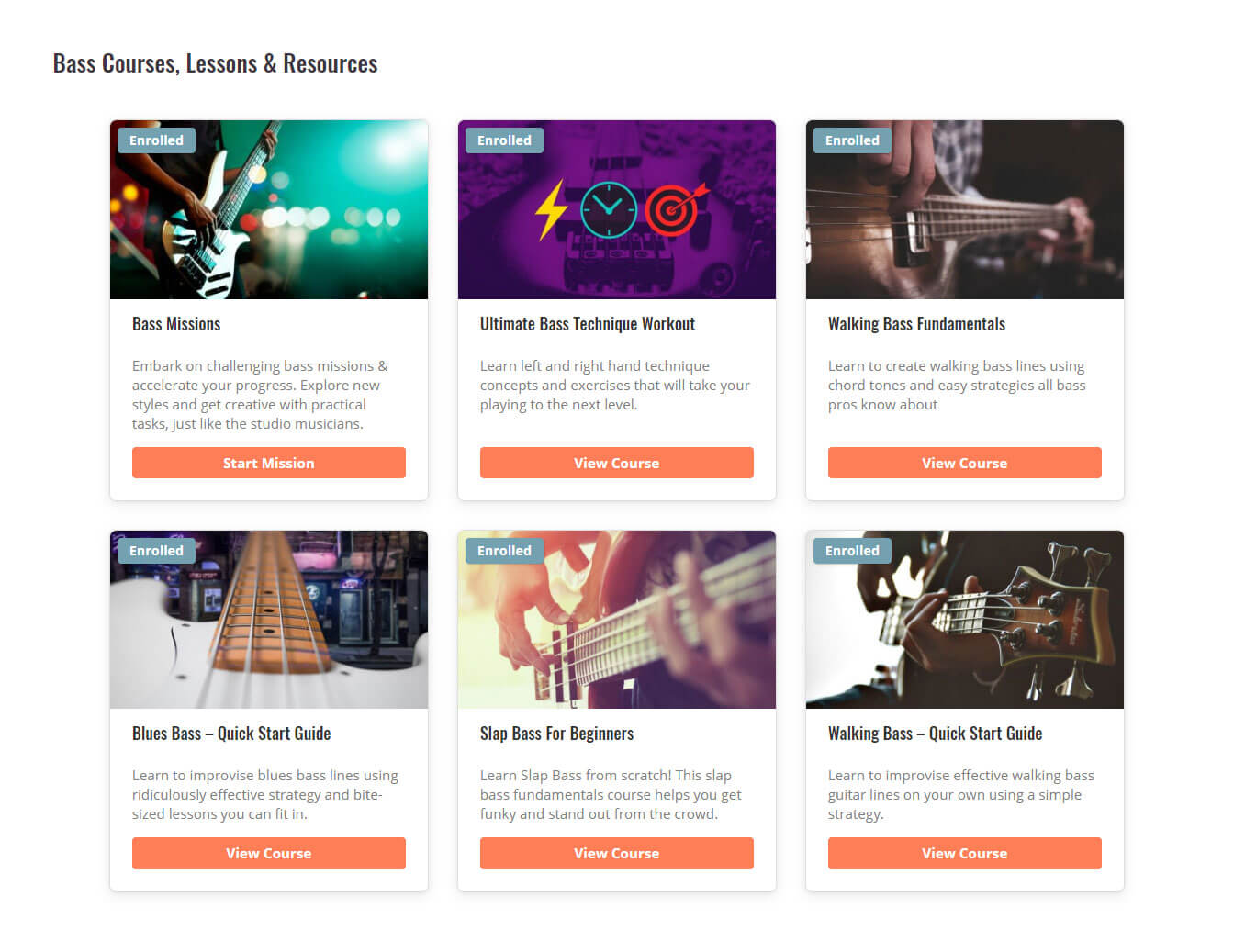Click the Enrolled badge on the Blues Bass card
1234x952 pixels.
pos(156,551)
